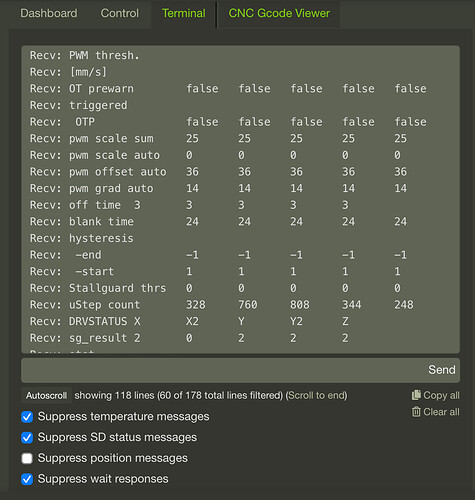475x500 pixels.
Task: Uncheck Suppress temperature messages
Action: [x=27, y=417]
